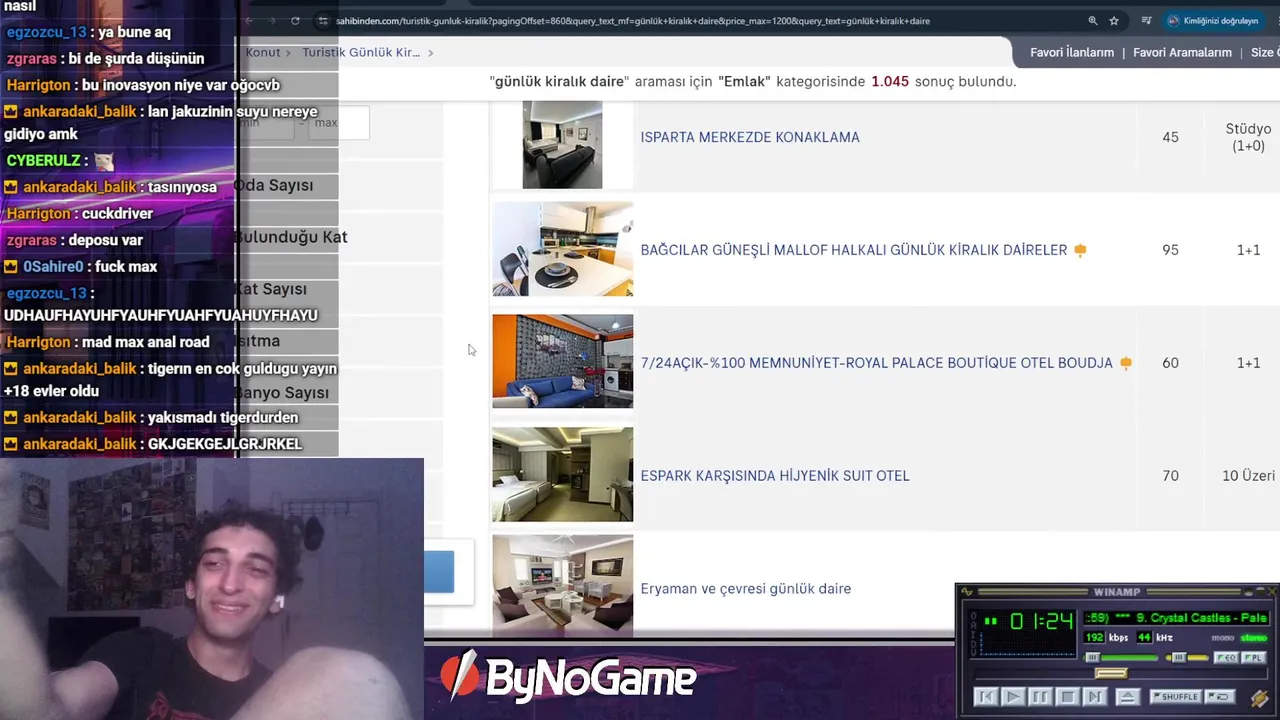Click Winamp song seek bar

1121,673
